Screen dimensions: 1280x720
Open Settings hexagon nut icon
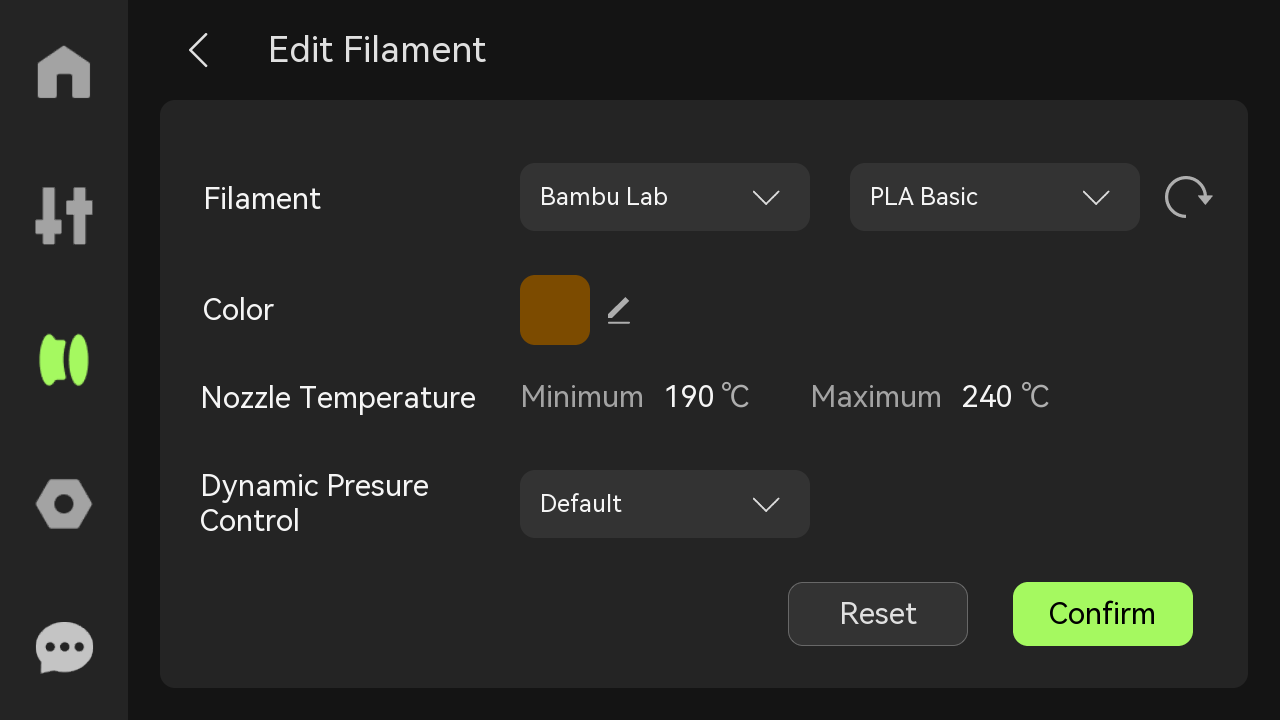[x=64, y=504]
